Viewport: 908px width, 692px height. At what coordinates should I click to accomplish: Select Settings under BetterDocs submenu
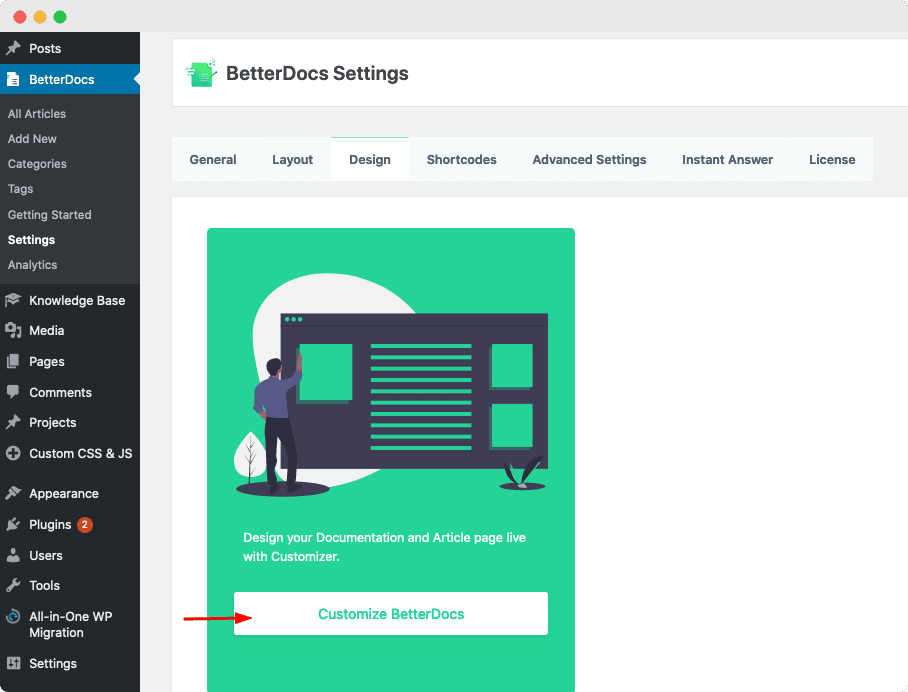(x=31, y=240)
